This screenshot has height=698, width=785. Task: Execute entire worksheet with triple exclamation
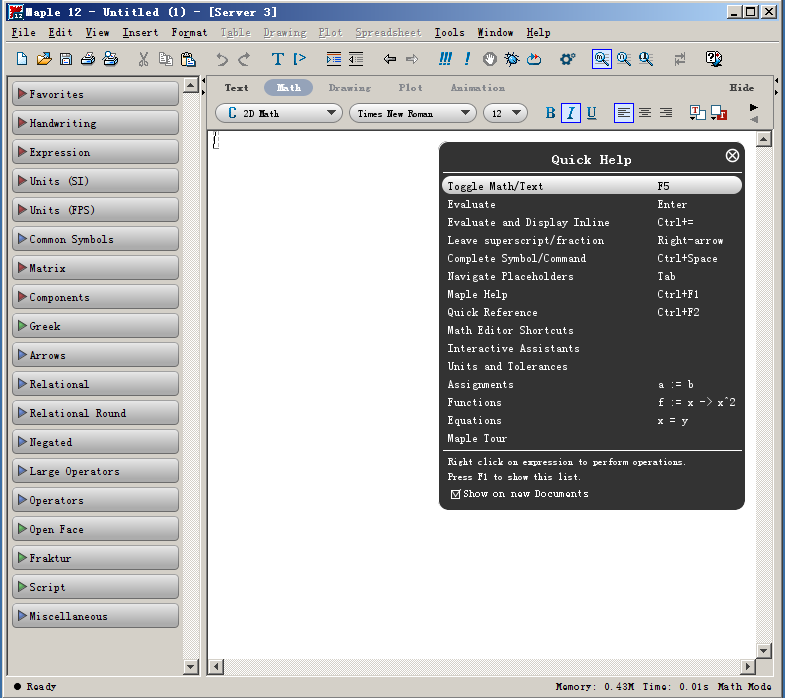click(445, 59)
